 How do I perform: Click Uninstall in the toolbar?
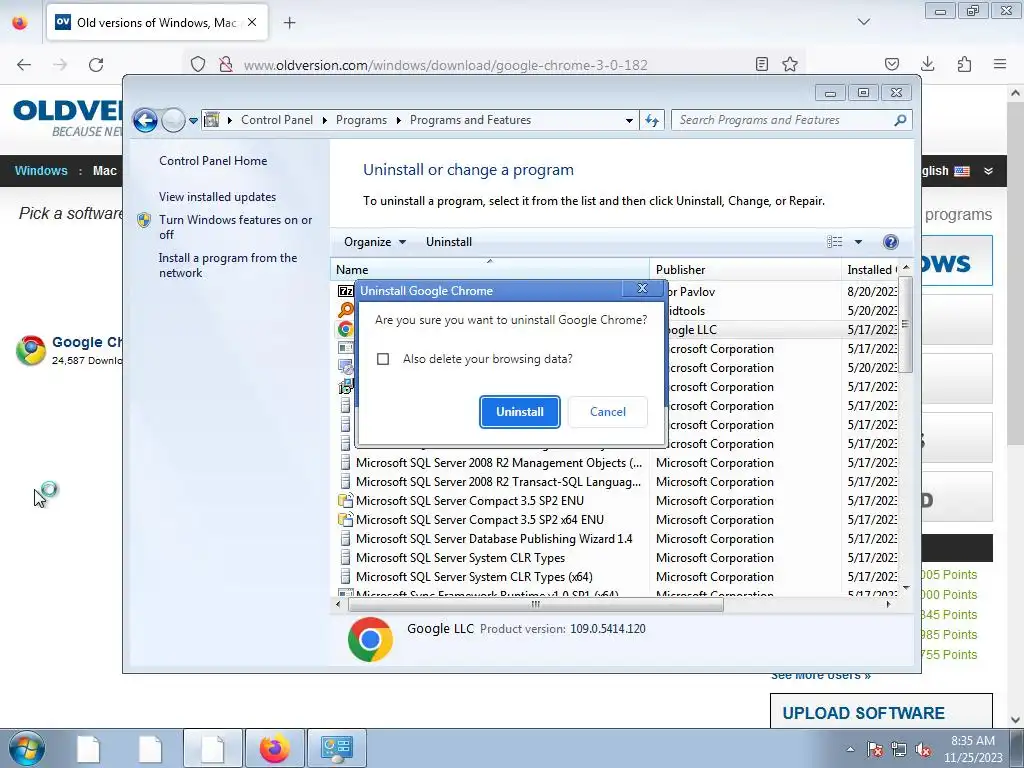coord(449,242)
